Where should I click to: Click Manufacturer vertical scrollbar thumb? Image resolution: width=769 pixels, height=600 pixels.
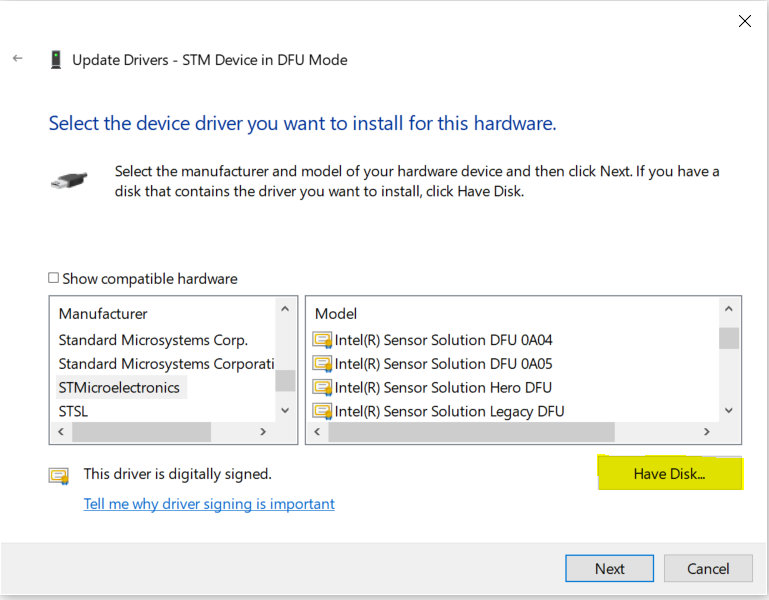pyautogui.click(x=285, y=381)
